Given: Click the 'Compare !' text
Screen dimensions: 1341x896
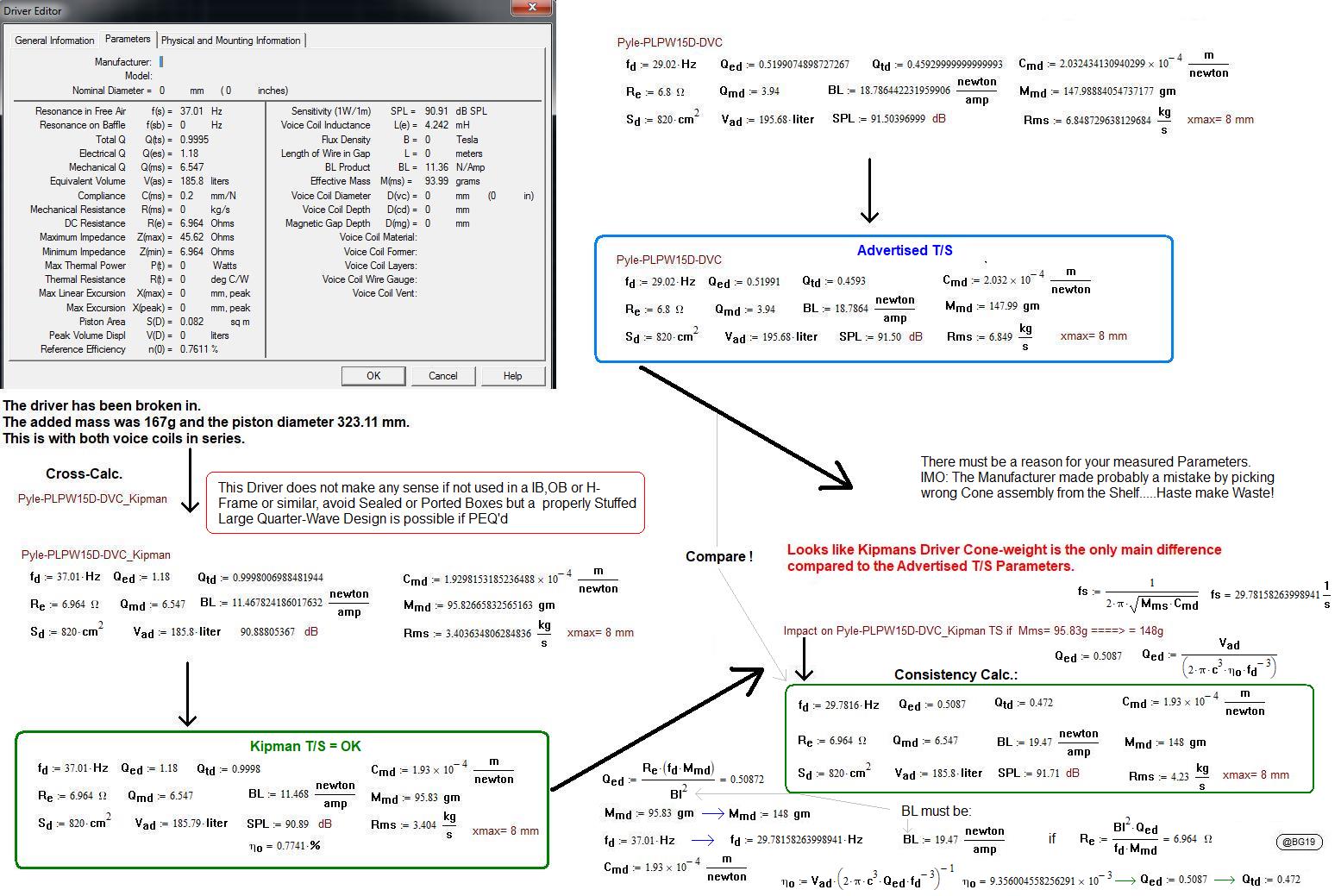Looking at the screenshot, I should tap(719, 556).
